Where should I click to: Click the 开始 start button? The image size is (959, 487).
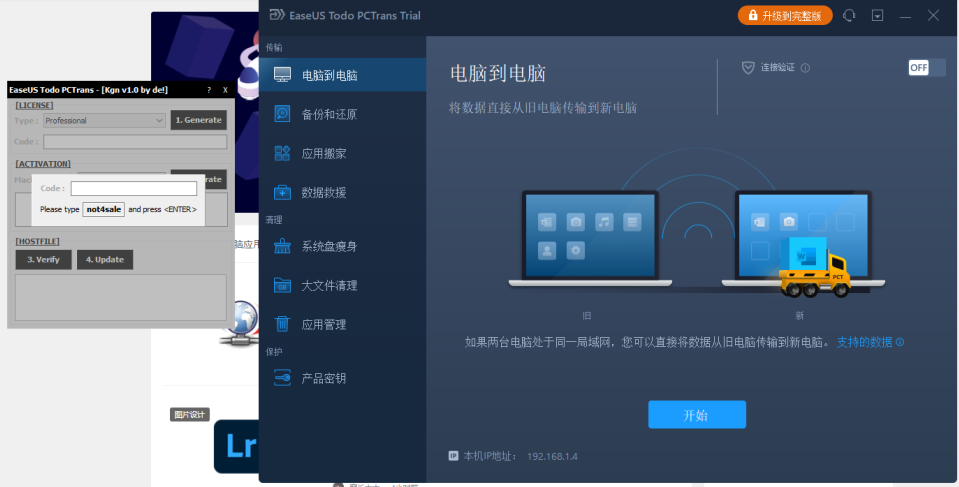tap(697, 415)
